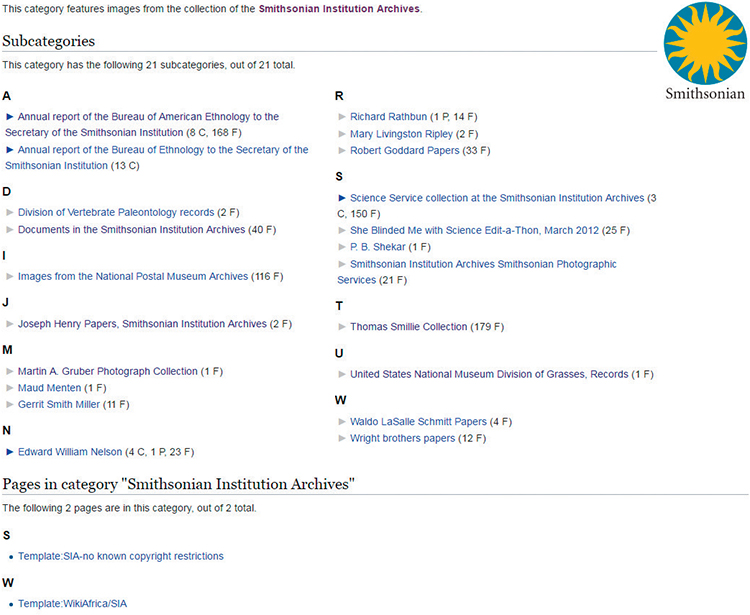
Task: Open the Mary Livingston Ripley link
Action: click(401, 134)
